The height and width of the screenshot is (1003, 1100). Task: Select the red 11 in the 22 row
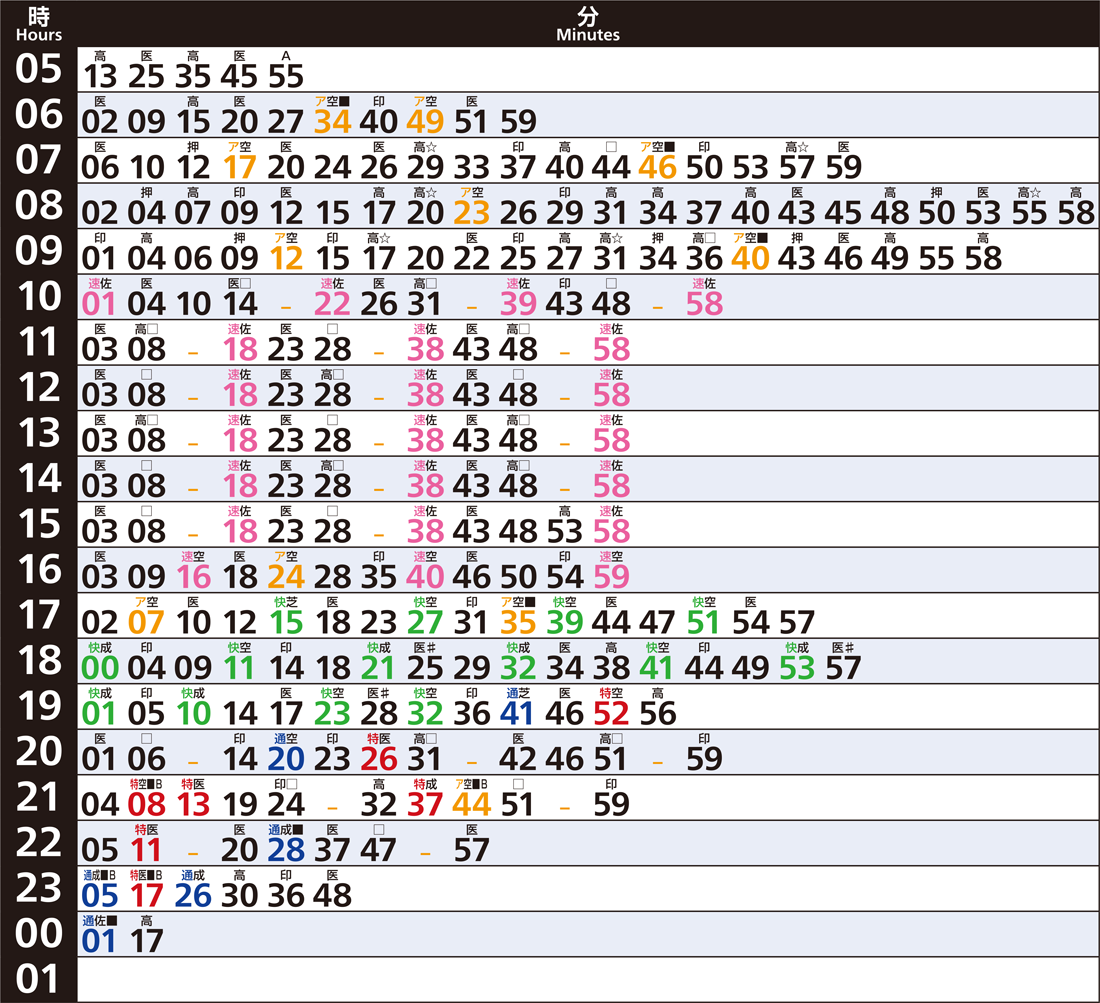click(x=146, y=850)
